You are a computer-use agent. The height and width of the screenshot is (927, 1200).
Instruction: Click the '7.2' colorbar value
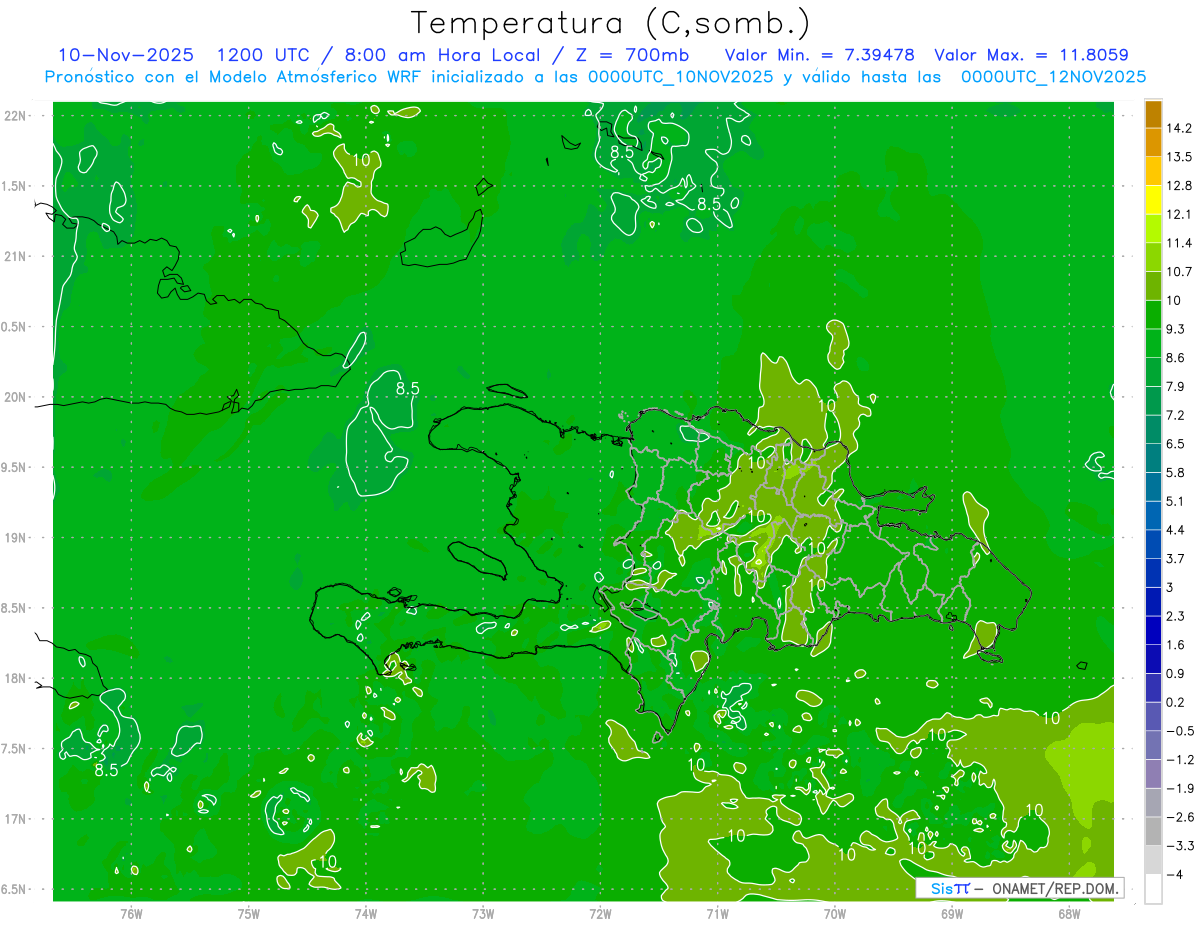pyautogui.click(x=1175, y=415)
